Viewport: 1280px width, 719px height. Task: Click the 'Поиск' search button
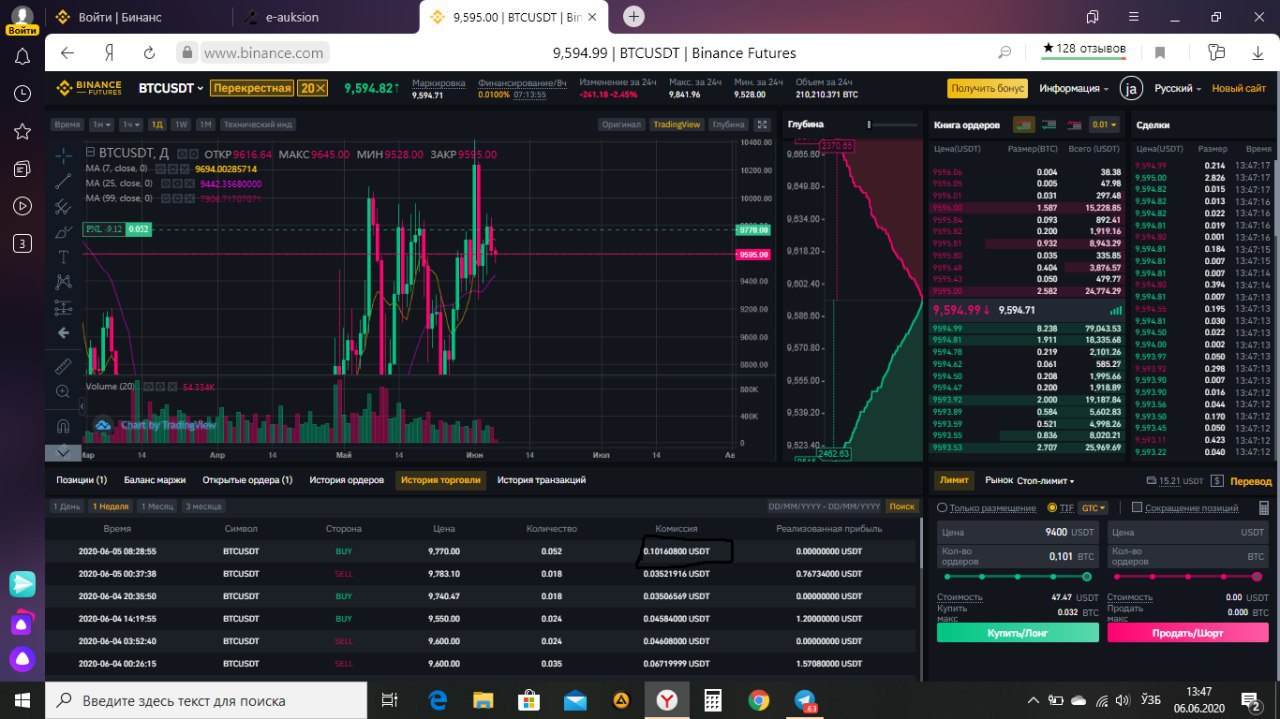click(901, 506)
